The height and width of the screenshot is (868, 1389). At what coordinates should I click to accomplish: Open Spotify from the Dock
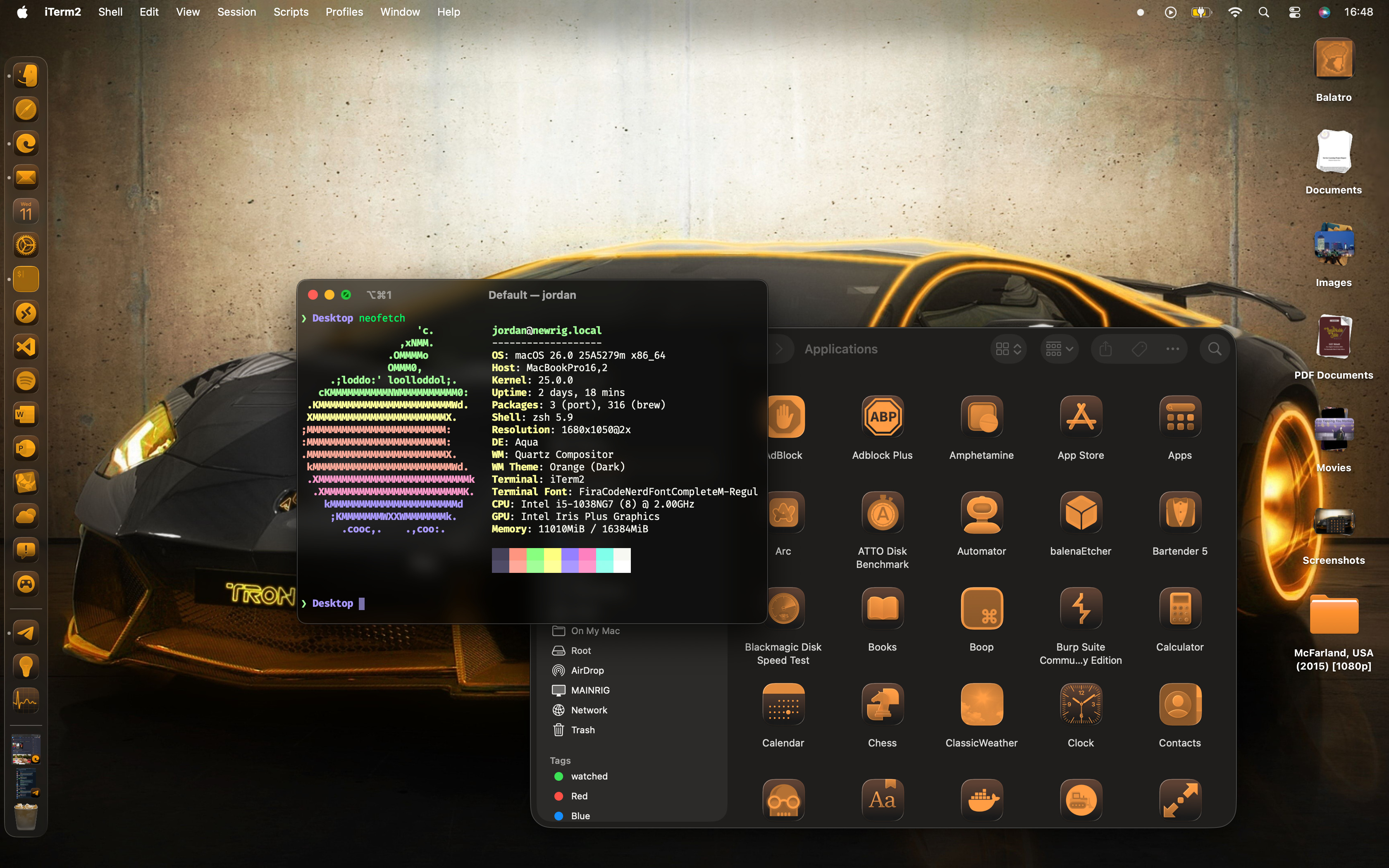click(x=26, y=381)
